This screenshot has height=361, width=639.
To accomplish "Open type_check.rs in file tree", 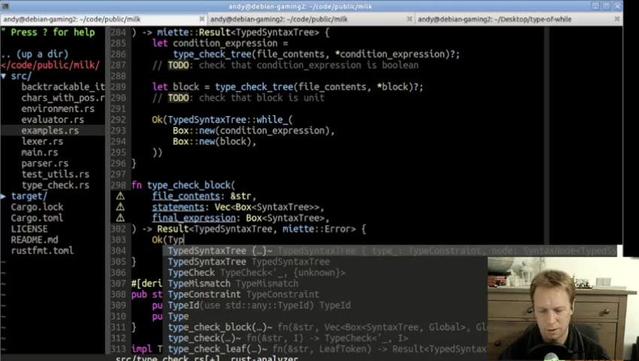I will [55, 185].
